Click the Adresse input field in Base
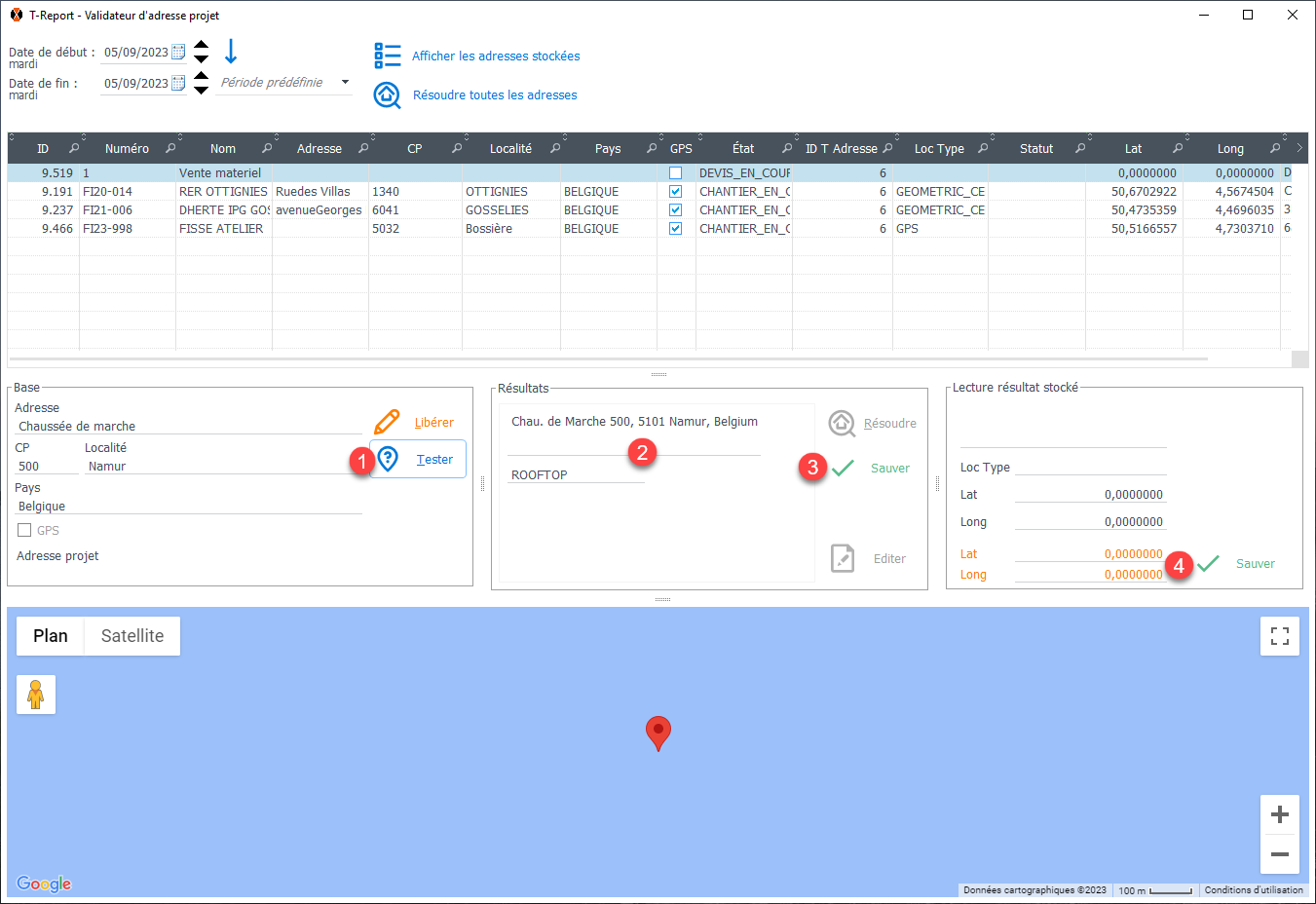 pyautogui.click(x=188, y=427)
